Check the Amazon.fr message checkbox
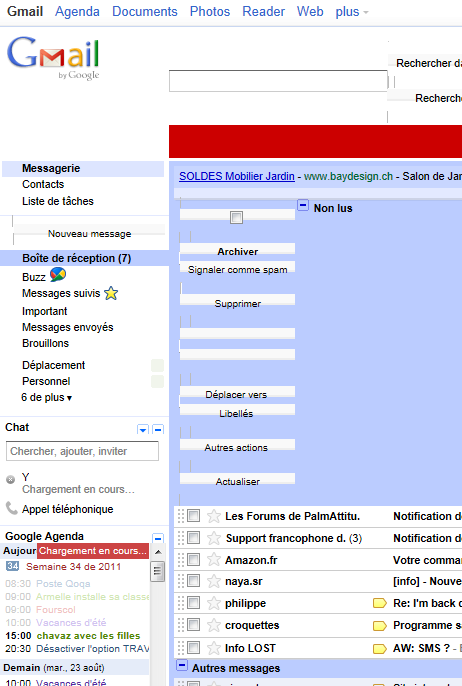This screenshot has height=686, width=462. (x=193, y=559)
